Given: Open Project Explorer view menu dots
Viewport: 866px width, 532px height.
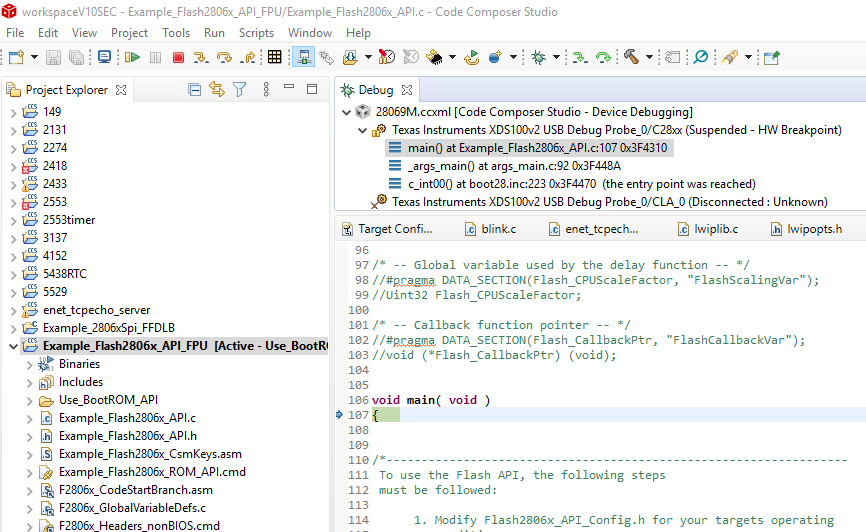Looking at the screenshot, I should coord(266,89).
